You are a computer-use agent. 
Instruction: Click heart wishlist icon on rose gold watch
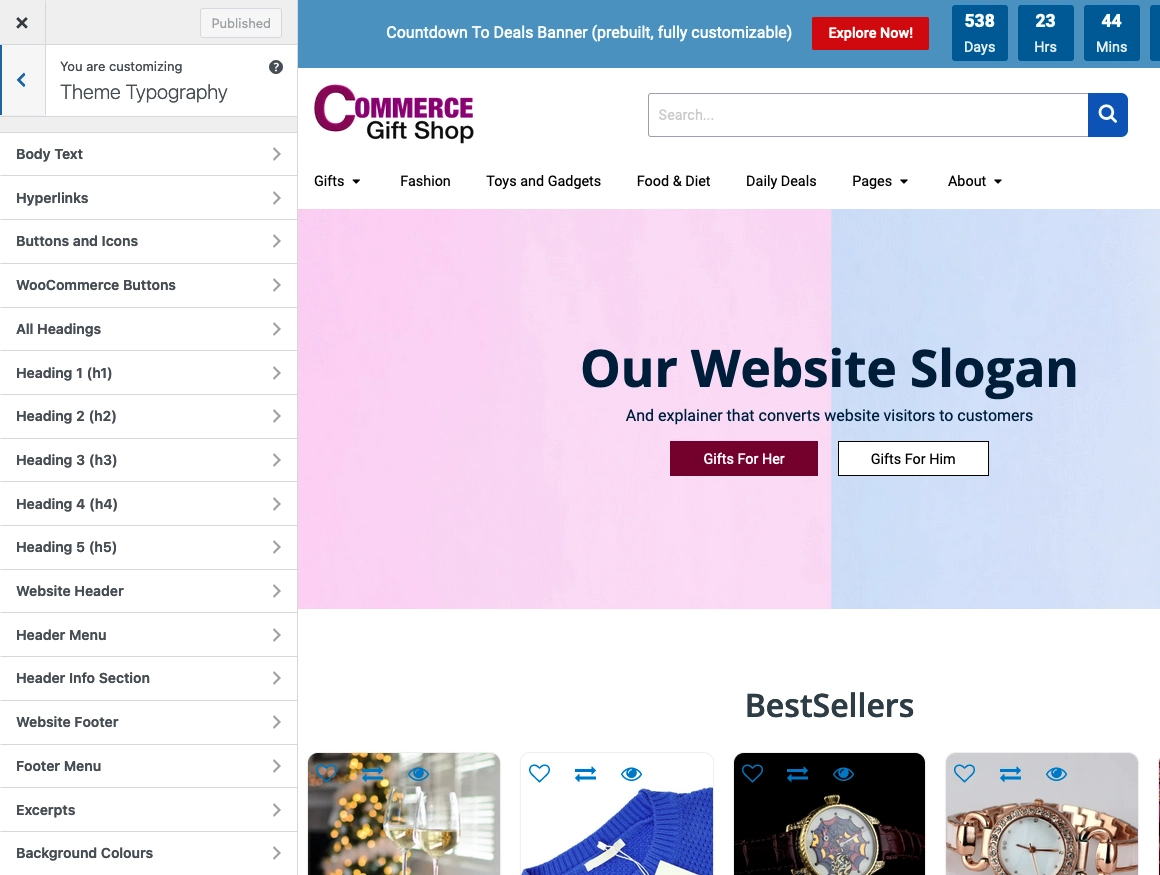(964, 774)
